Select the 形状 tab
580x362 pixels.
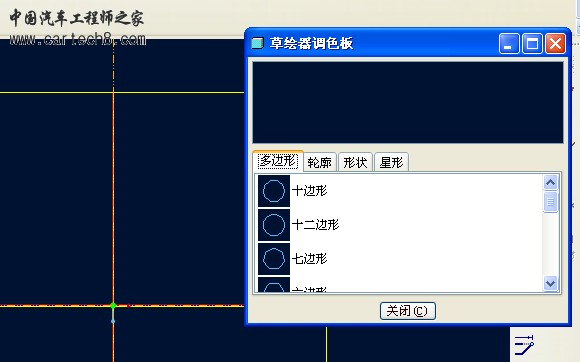click(355, 162)
